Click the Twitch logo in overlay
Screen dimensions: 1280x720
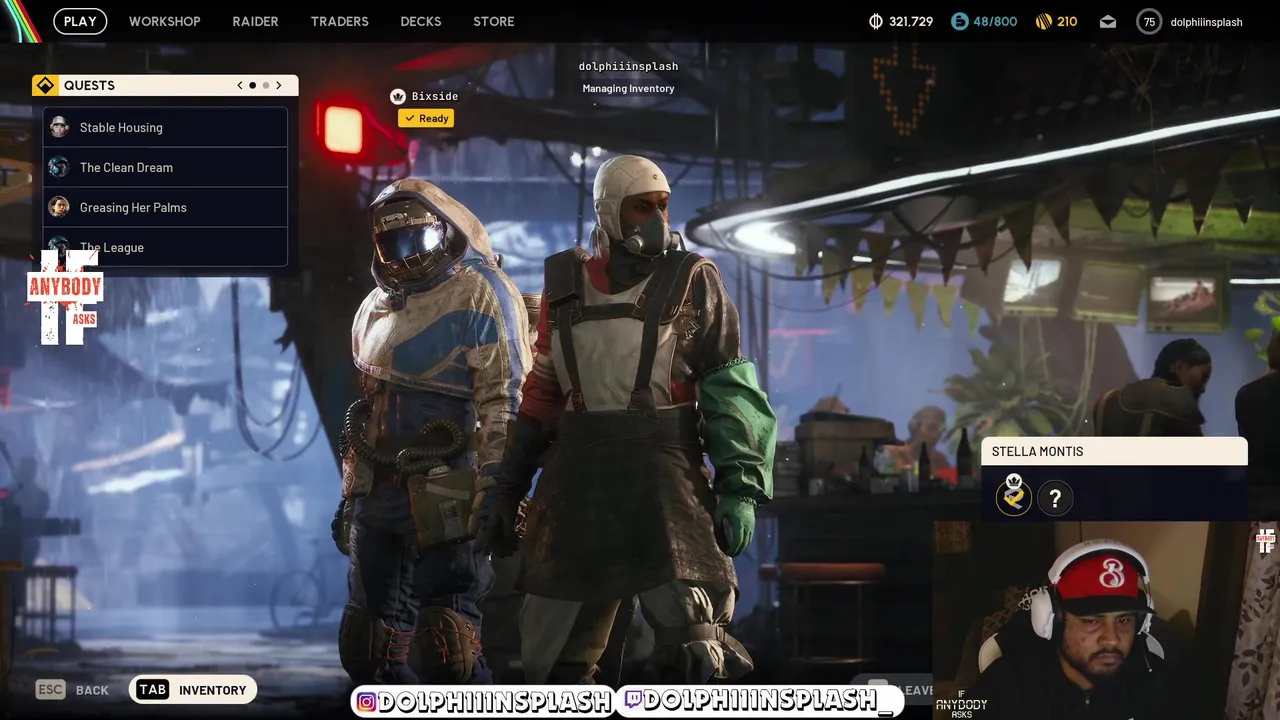(632, 700)
